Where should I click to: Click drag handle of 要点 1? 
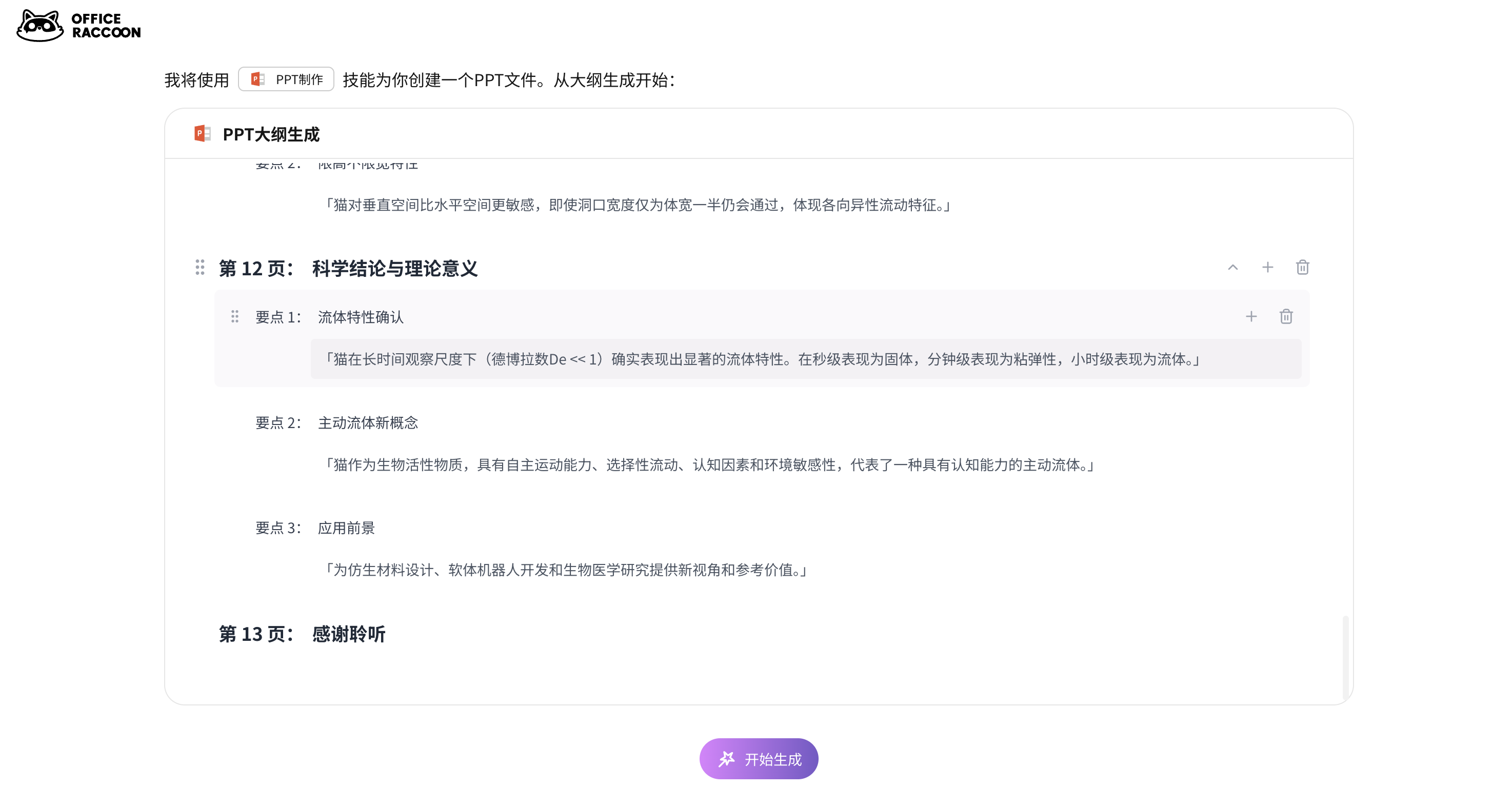(x=235, y=317)
